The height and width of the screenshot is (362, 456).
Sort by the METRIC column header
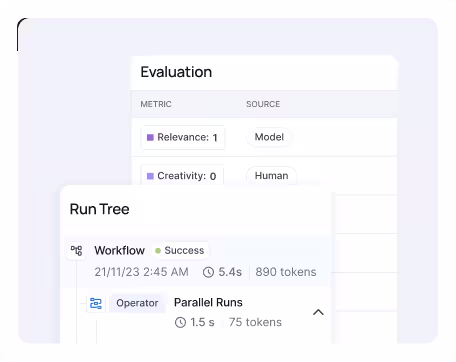click(x=156, y=104)
